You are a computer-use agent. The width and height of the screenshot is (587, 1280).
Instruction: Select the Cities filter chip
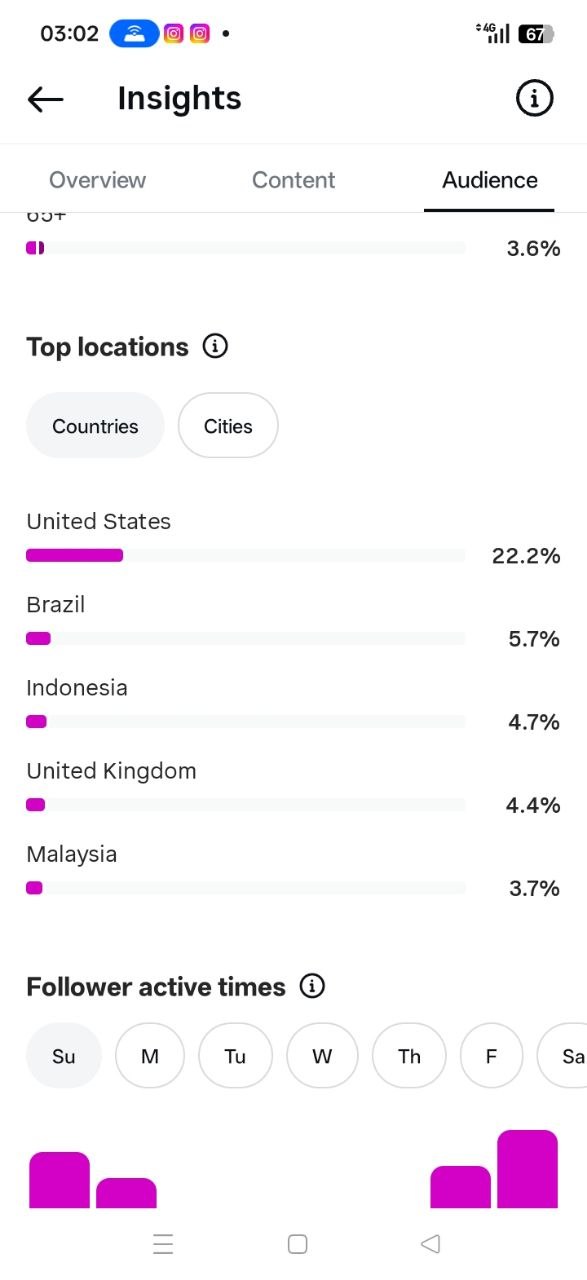pyautogui.click(x=228, y=425)
